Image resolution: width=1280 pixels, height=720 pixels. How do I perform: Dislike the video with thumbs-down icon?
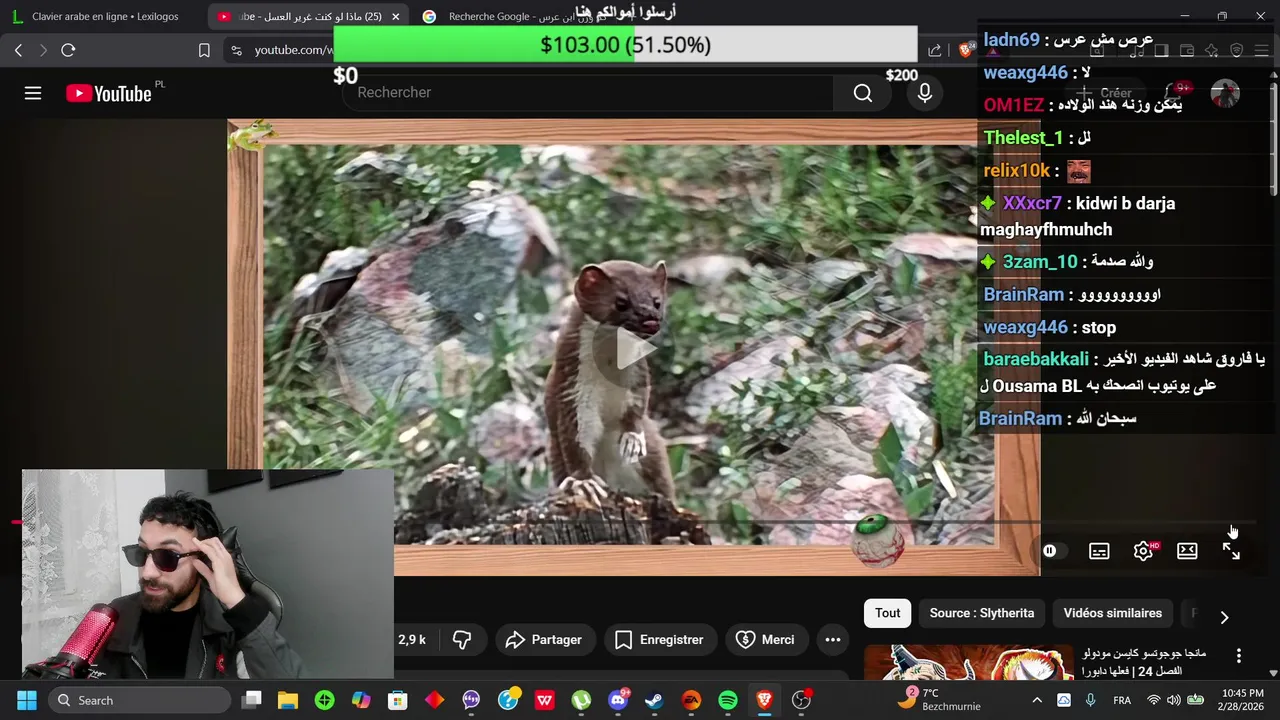(462, 640)
